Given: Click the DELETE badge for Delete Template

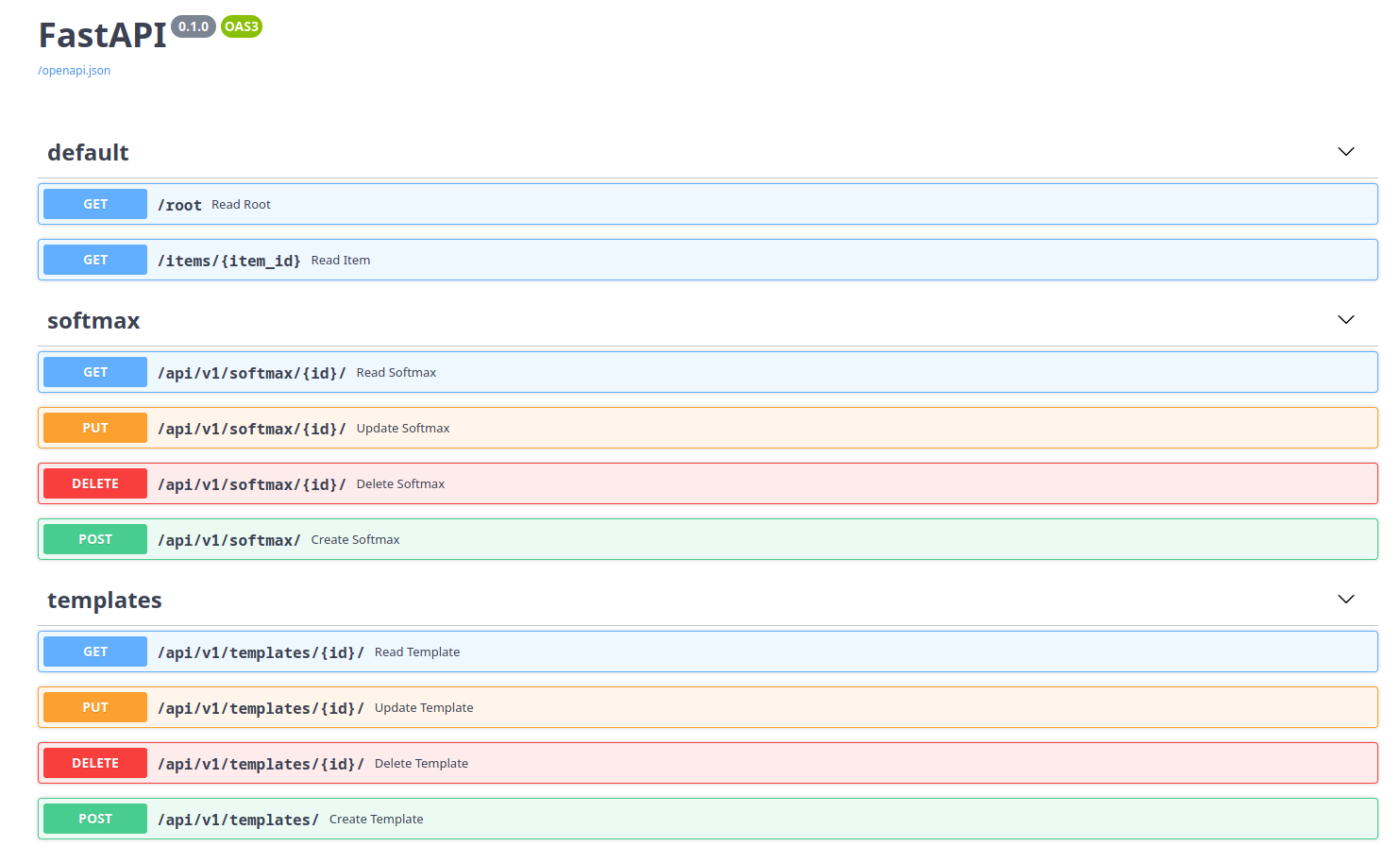Looking at the screenshot, I should (x=94, y=762).
